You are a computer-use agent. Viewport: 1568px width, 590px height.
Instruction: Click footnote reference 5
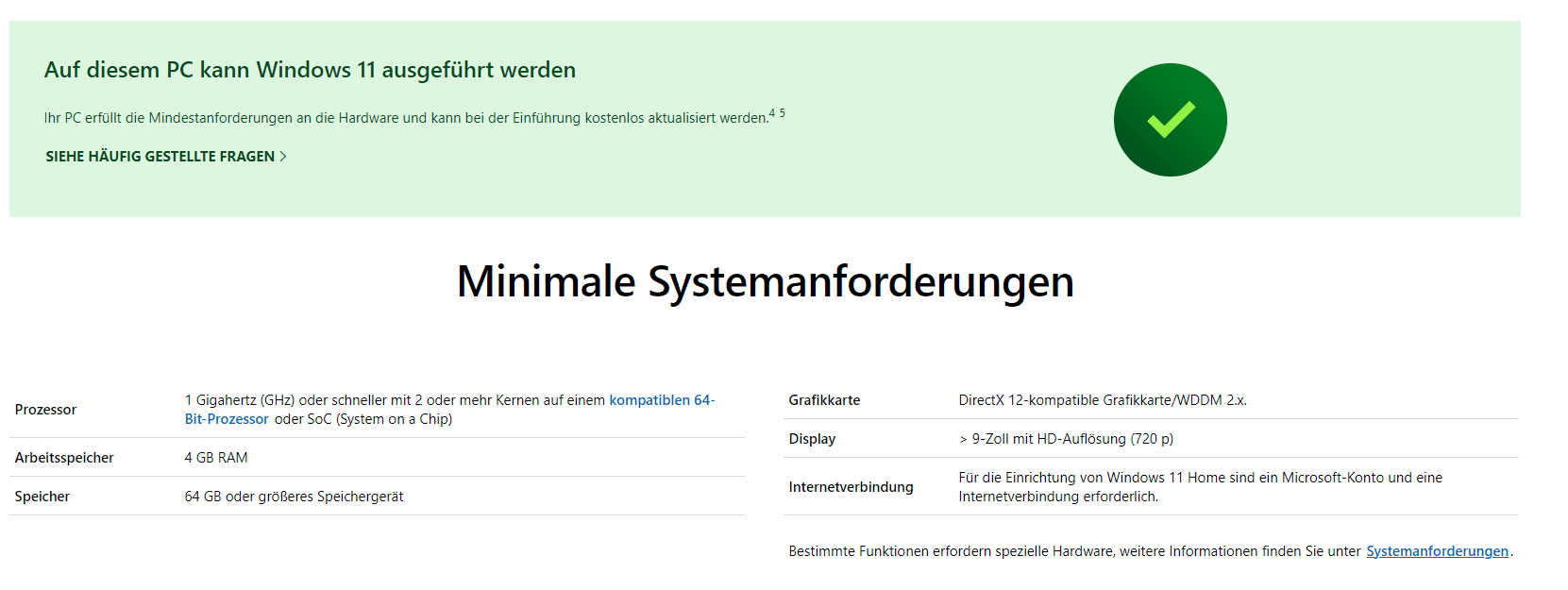pos(782,113)
